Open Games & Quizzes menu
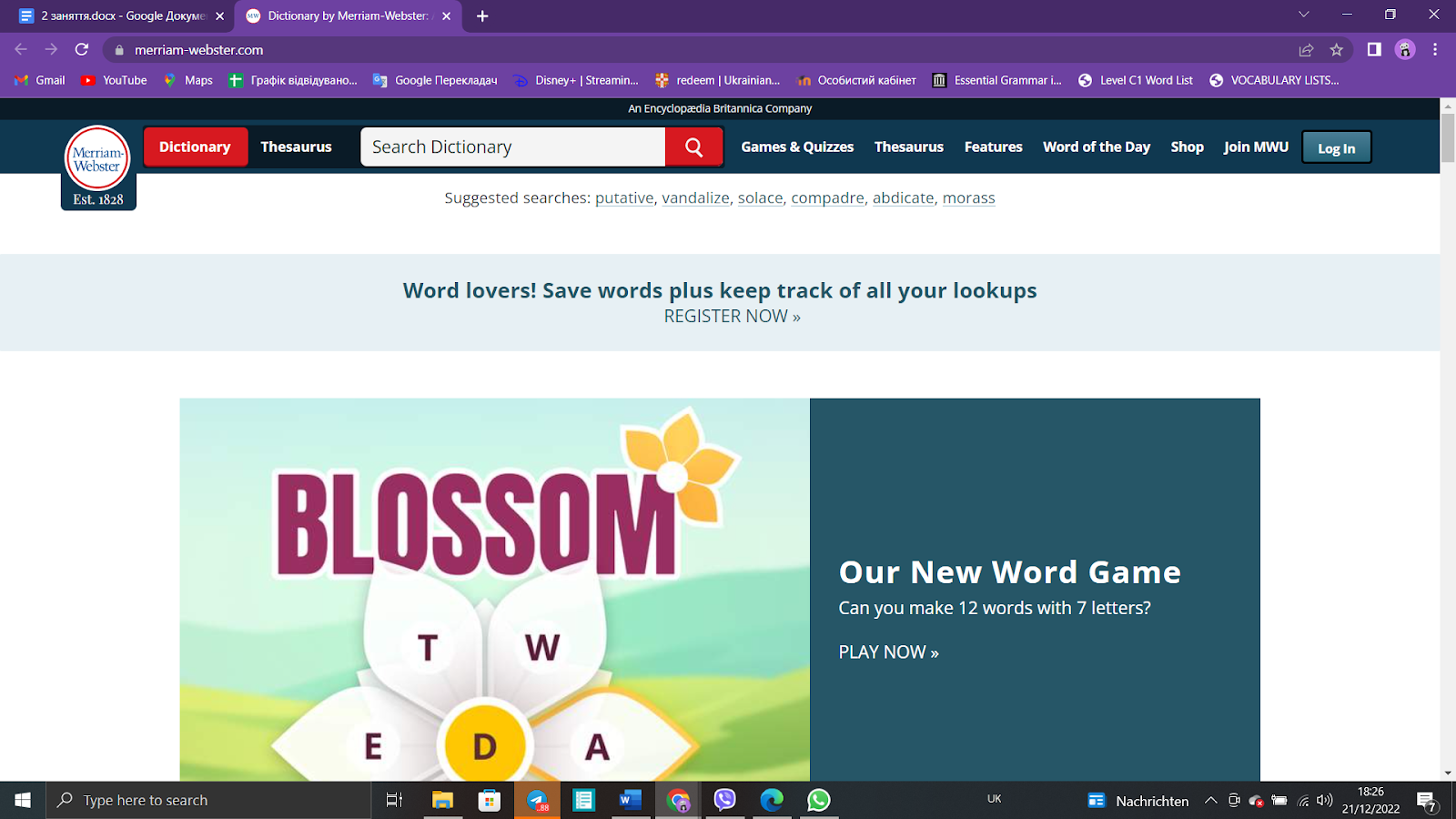1456x819 pixels. pyautogui.click(x=797, y=147)
